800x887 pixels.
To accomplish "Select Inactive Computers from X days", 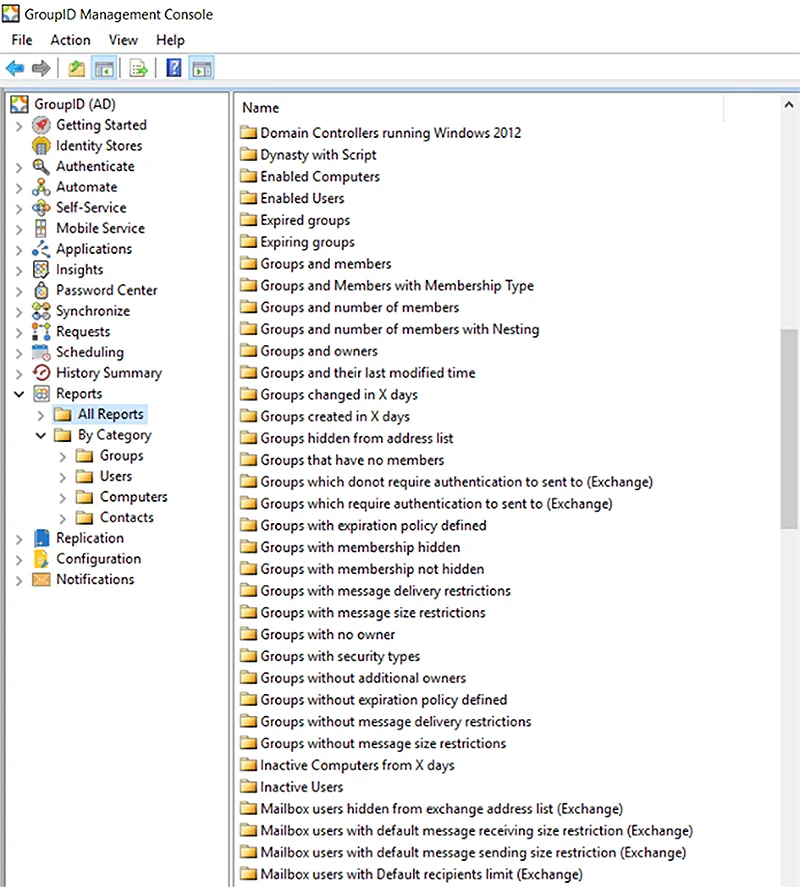I will tap(357, 765).
